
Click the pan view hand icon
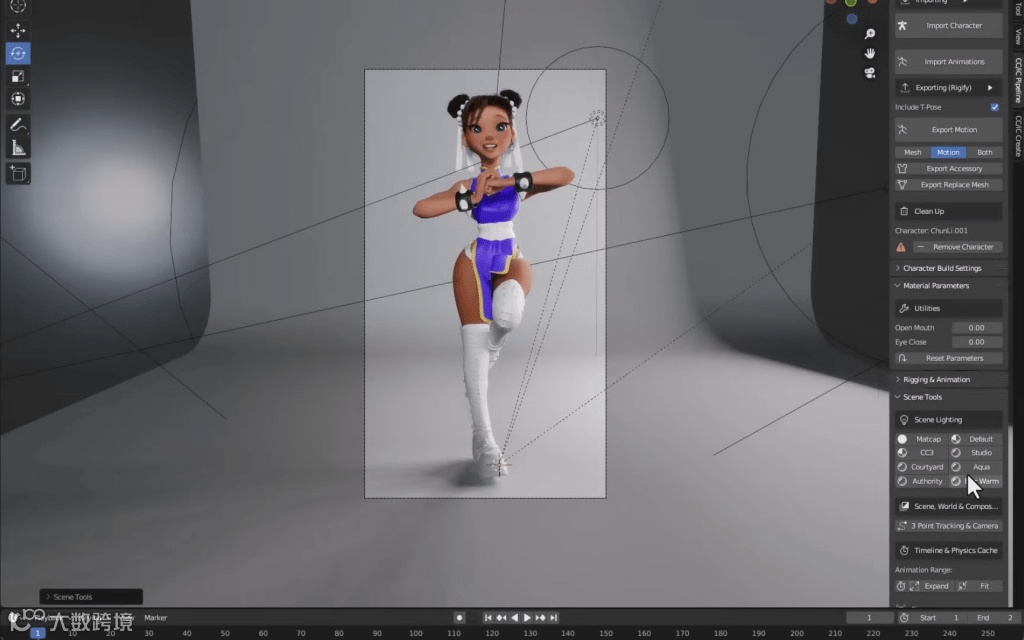870,54
